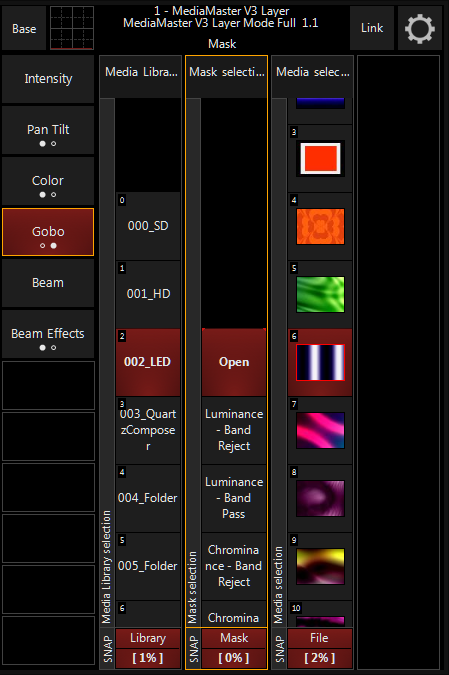
Task: Pick the red square media thumbnail 3
Action: pyautogui.click(x=320, y=158)
